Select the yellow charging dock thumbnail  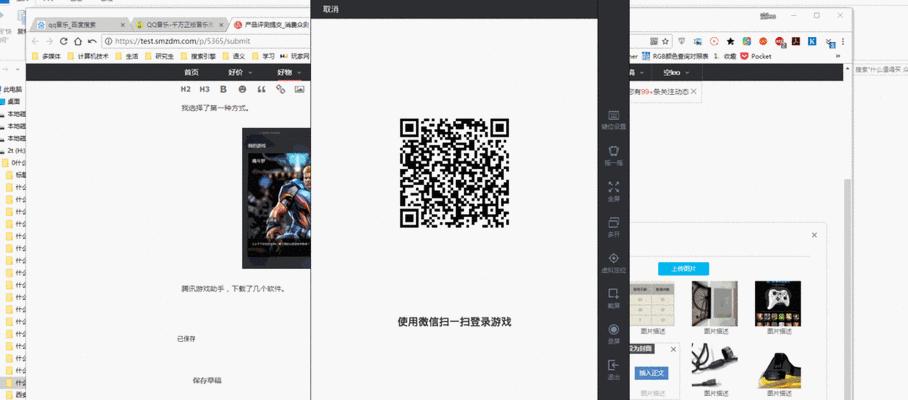pyautogui.click(x=778, y=368)
